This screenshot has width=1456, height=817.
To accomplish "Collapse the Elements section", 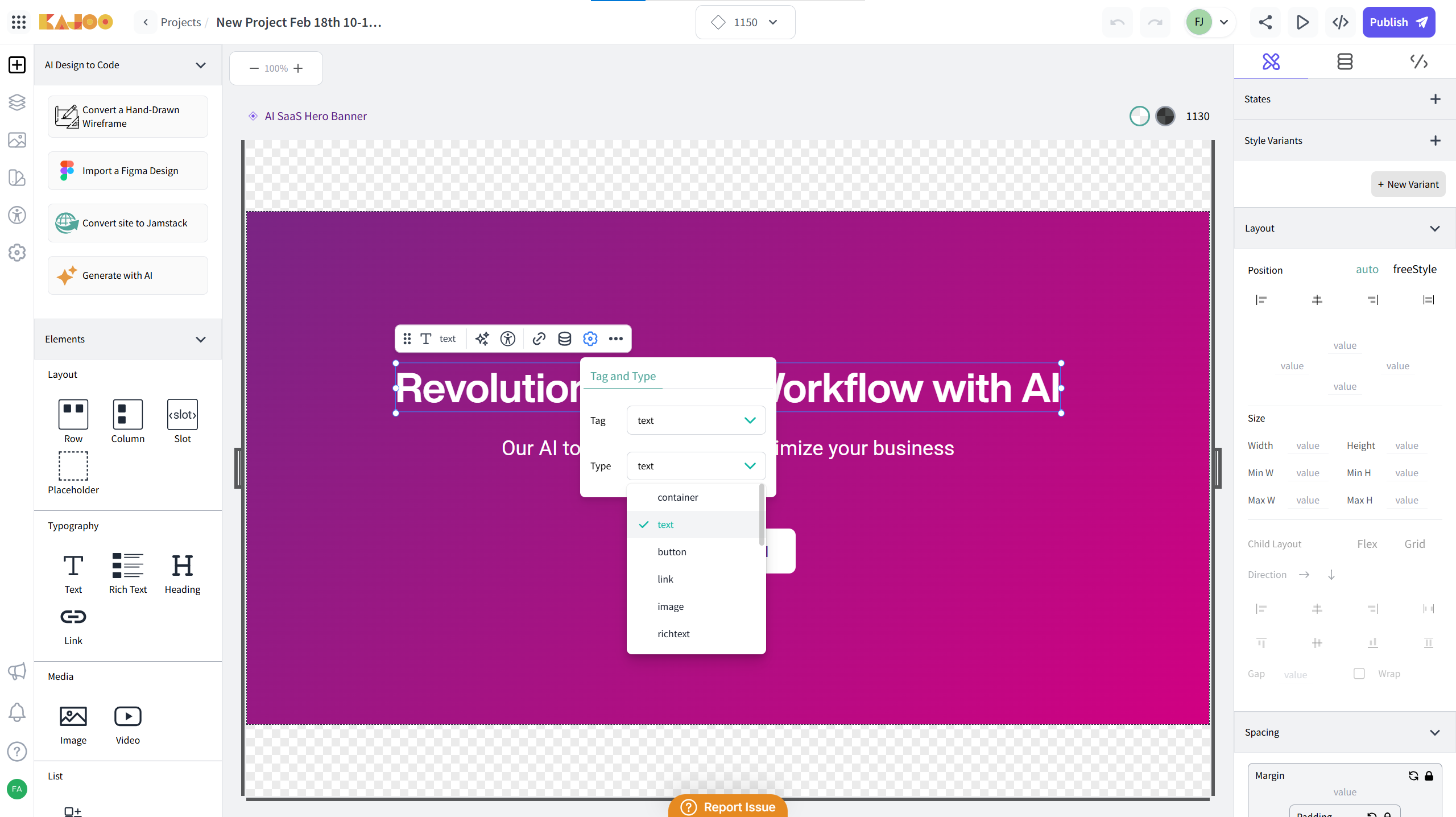I will pos(200,339).
